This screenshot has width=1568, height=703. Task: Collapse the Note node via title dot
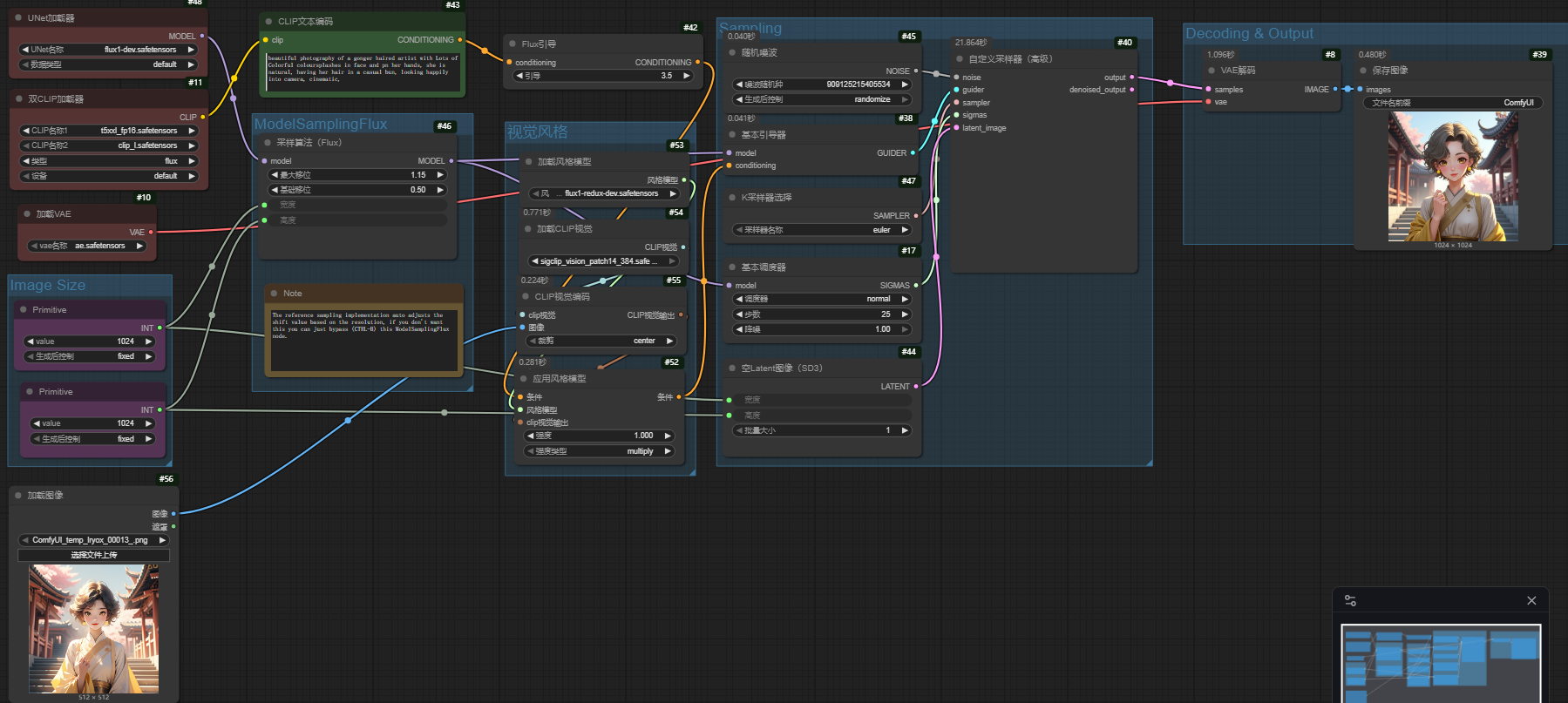click(x=275, y=294)
